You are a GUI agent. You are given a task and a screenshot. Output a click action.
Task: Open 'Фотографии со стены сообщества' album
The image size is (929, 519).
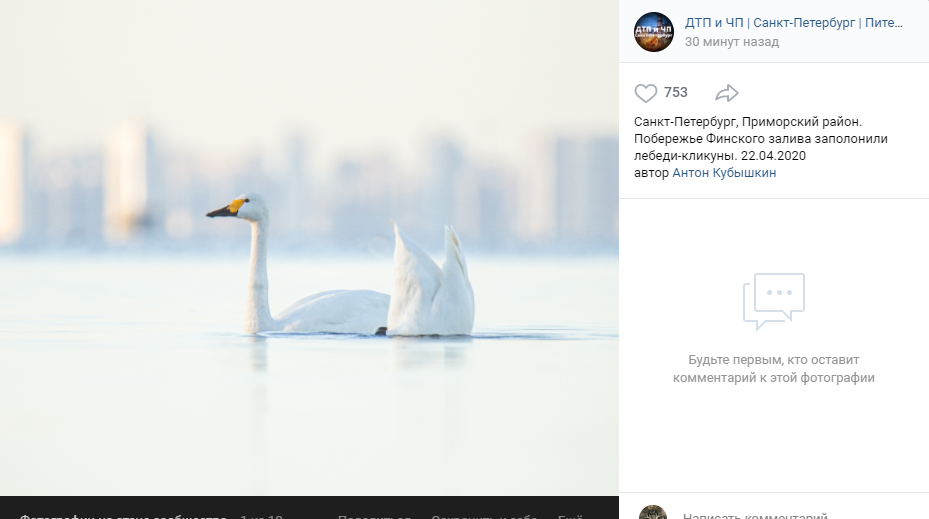123,516
